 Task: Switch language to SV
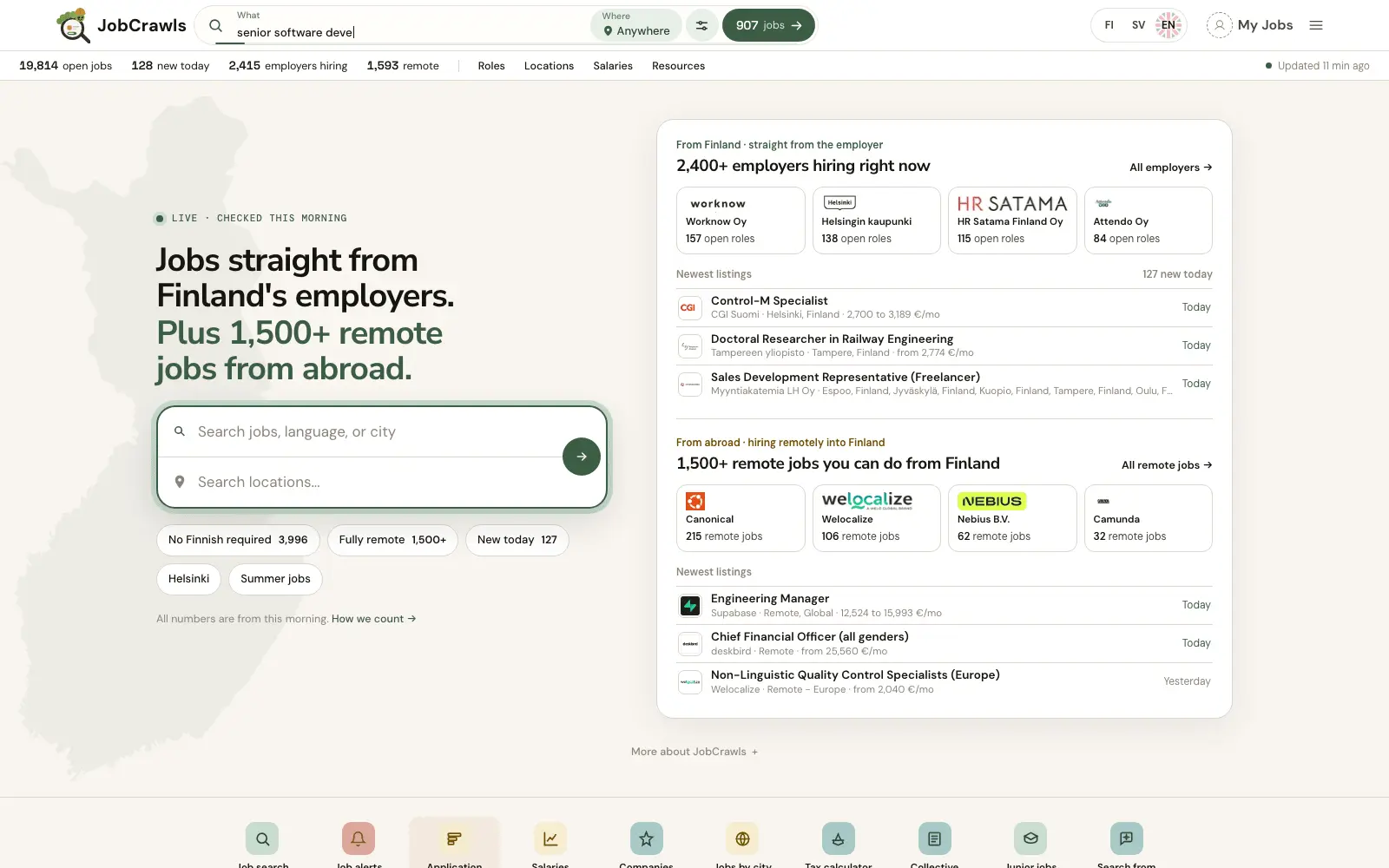(1138, 25)
